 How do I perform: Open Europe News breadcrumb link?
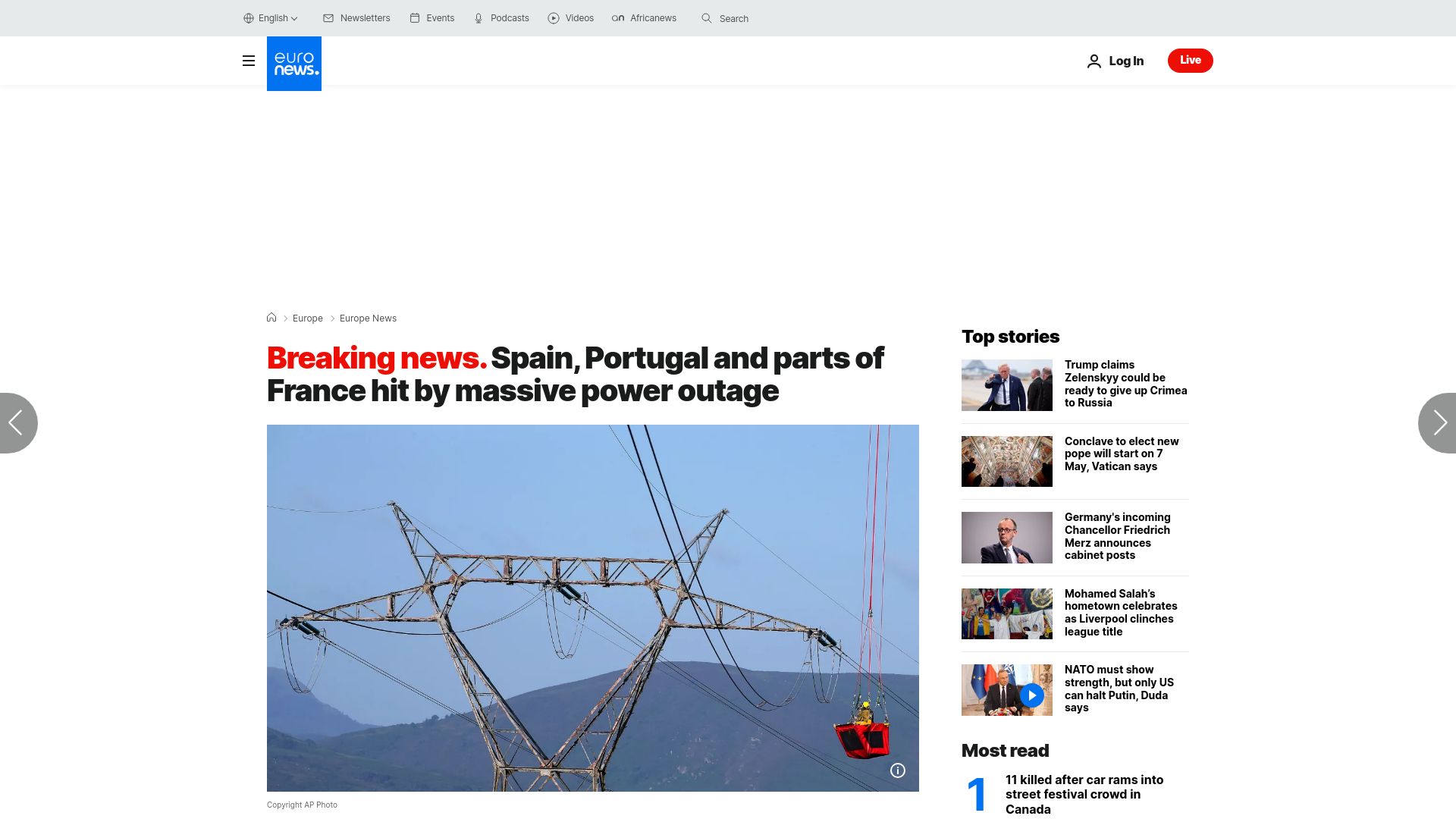[x=368, y=318]
